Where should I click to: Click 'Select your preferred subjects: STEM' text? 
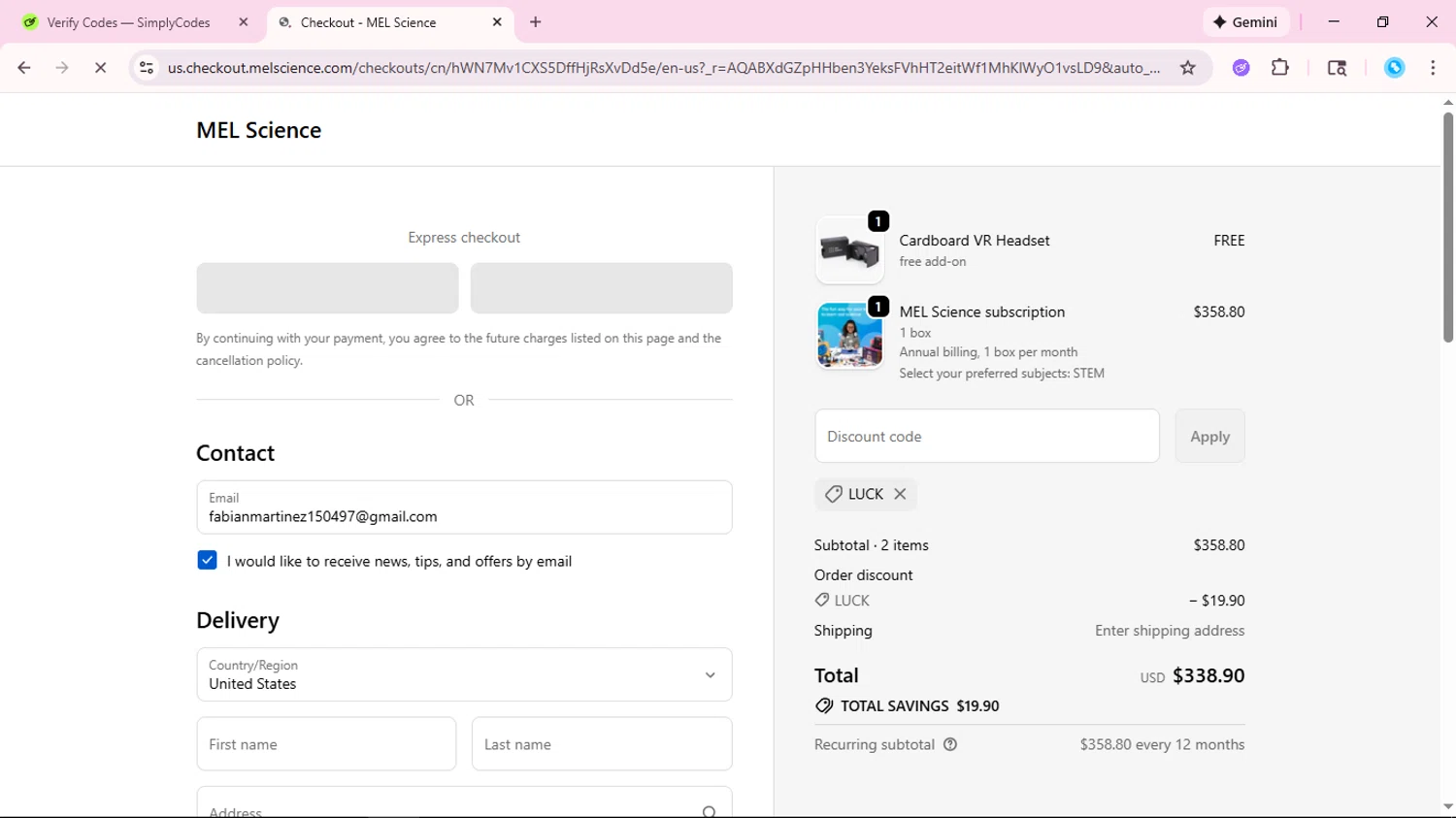pos(1002,374)
